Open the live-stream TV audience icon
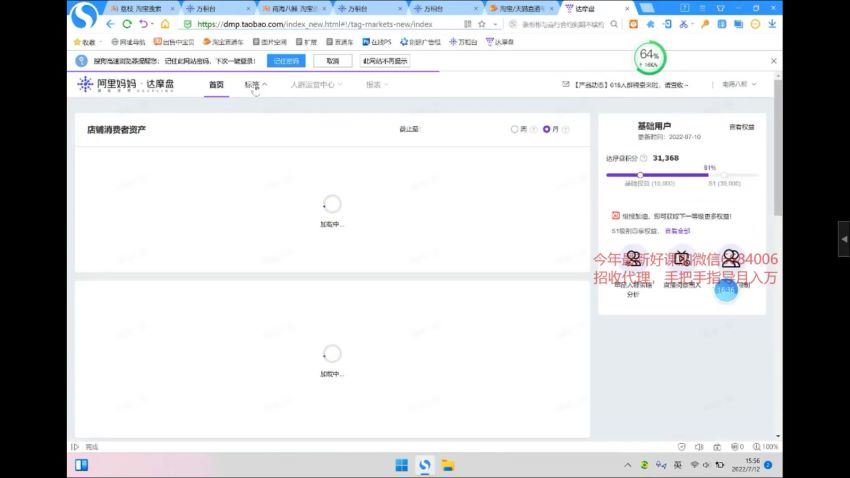This screenshot has height=478, width=850. [682, 259]
